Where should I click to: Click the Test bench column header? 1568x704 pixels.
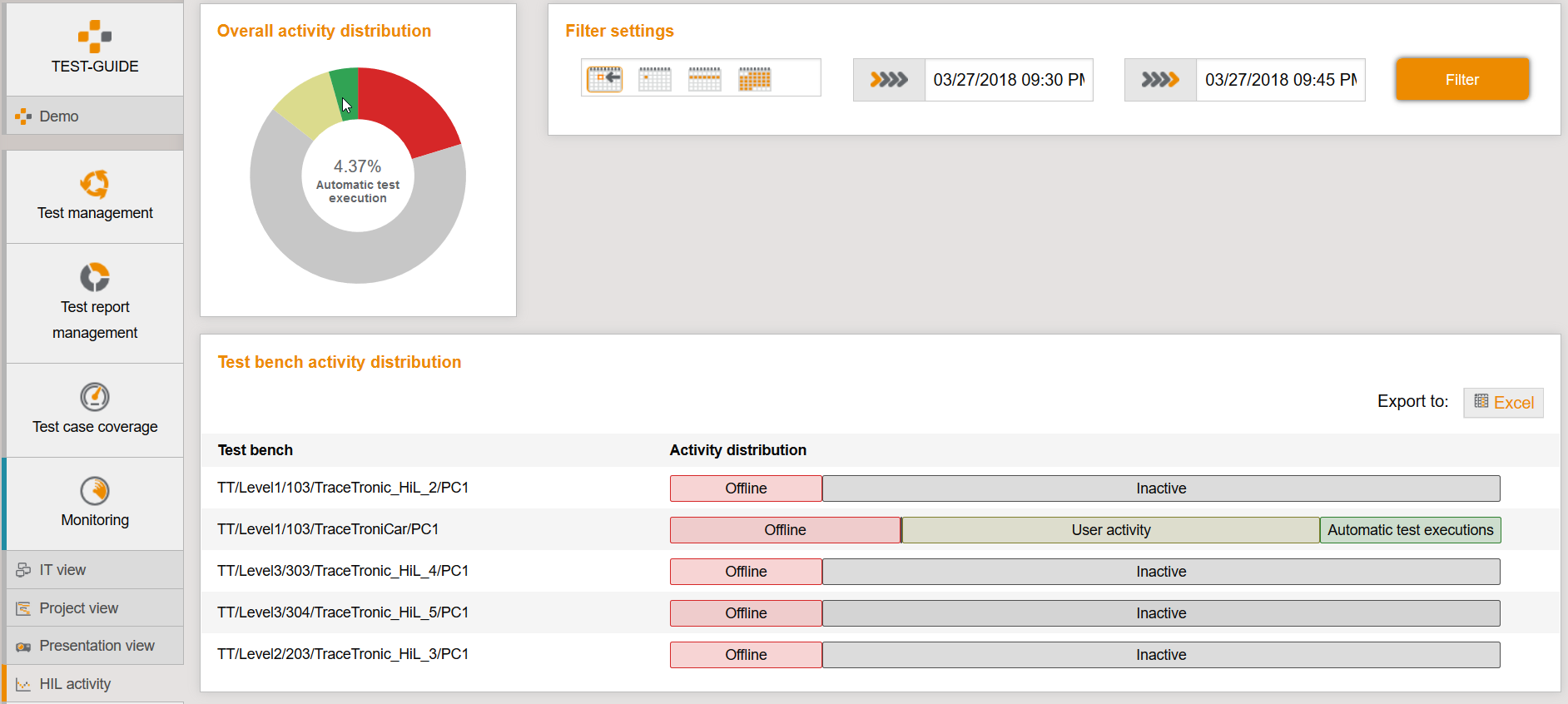tap(256, 450)
